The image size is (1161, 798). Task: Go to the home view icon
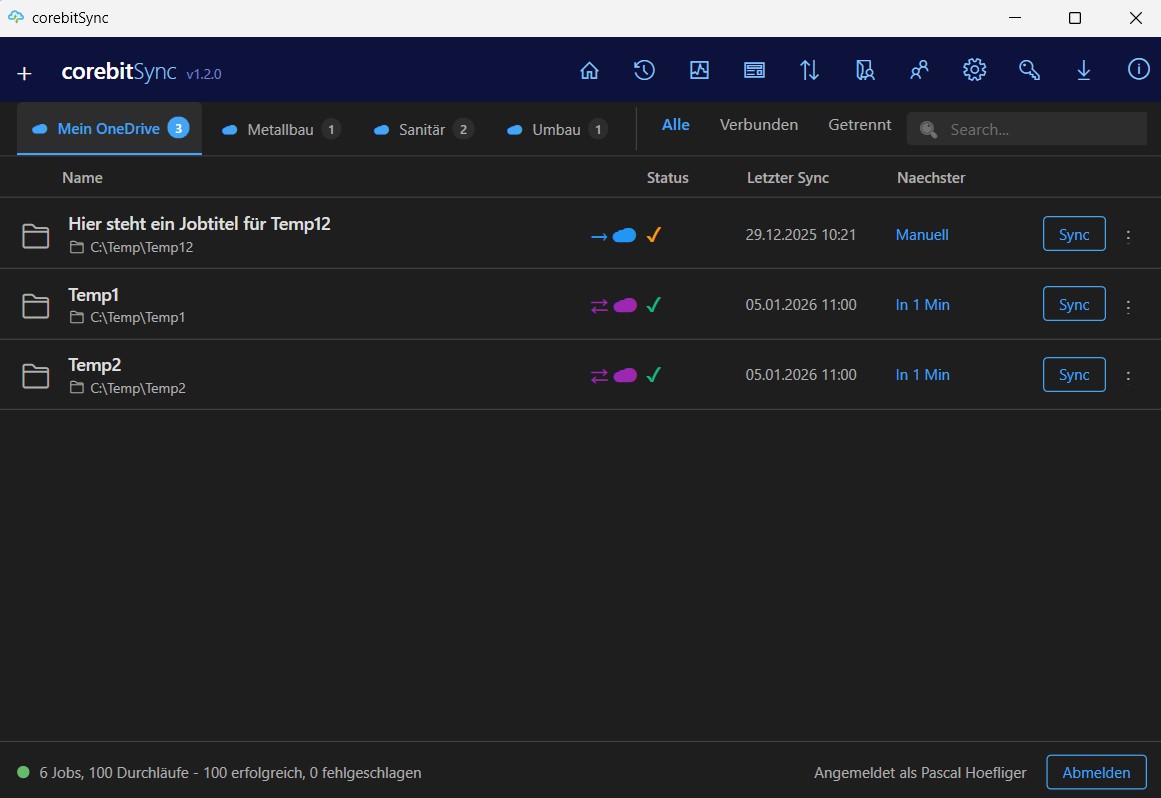590,70
